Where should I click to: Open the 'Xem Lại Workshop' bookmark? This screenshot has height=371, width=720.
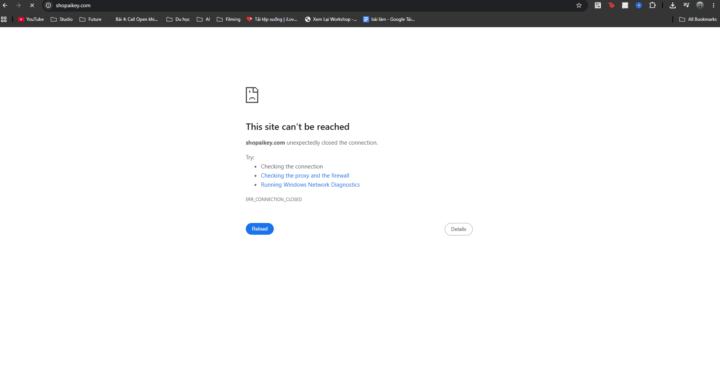pyautogui.click(x=331, y=19)
